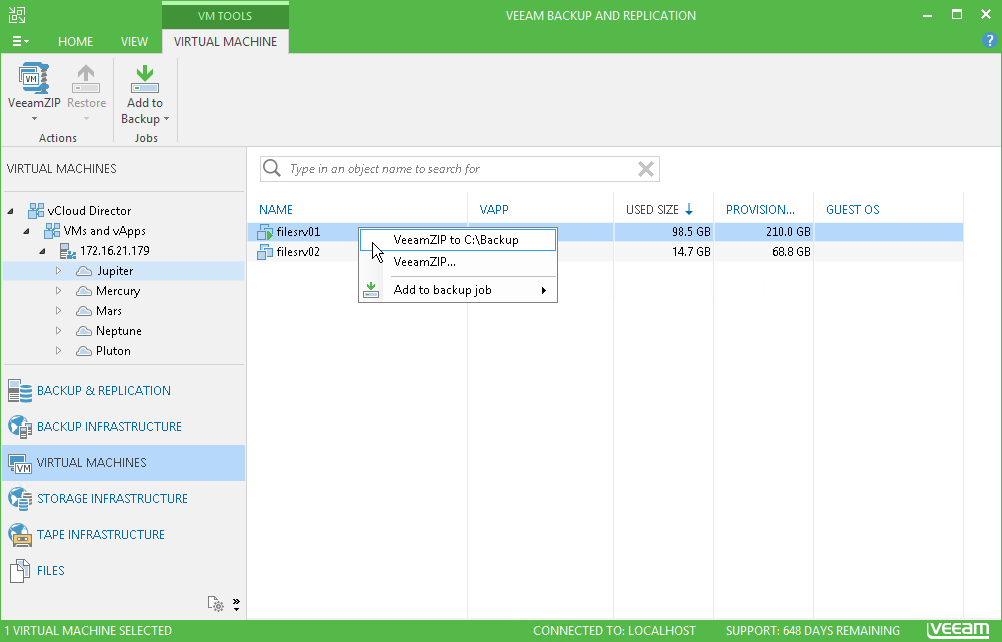Click the Backup Infrastructure navigation icon
The height and width of the screenshot is (642, 1002).
tap(20, 427)
